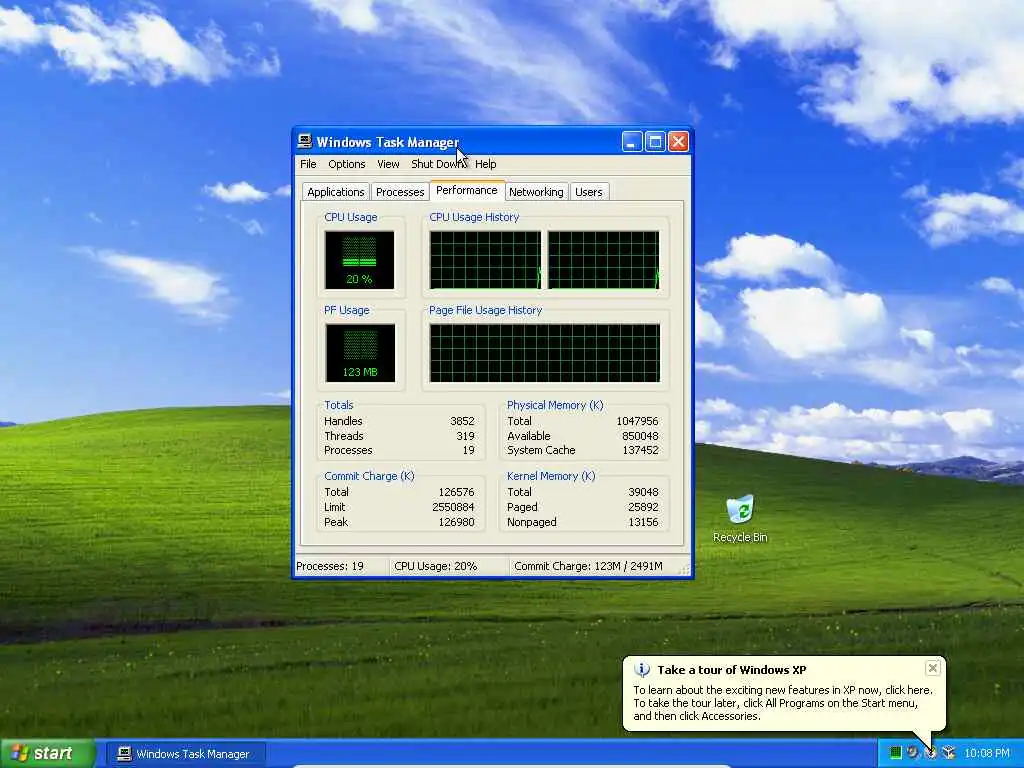Click Commit Charge Total value 126576
The width and height of the screenshot is (1024, 768).
coord(456,492)
